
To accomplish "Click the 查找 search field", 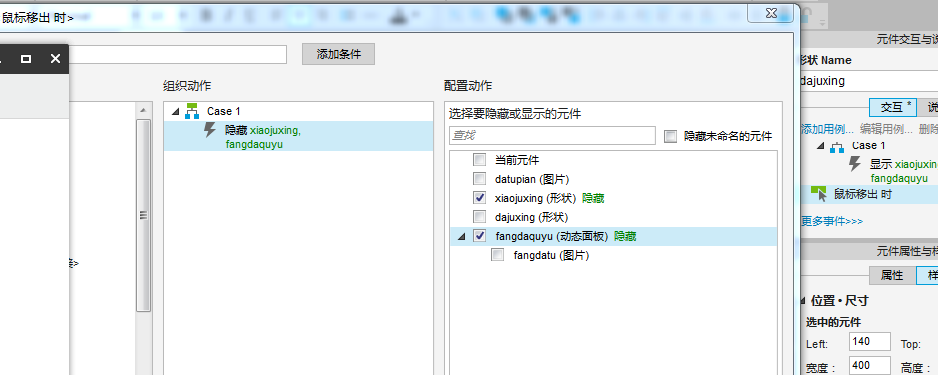I will (552, 136).
